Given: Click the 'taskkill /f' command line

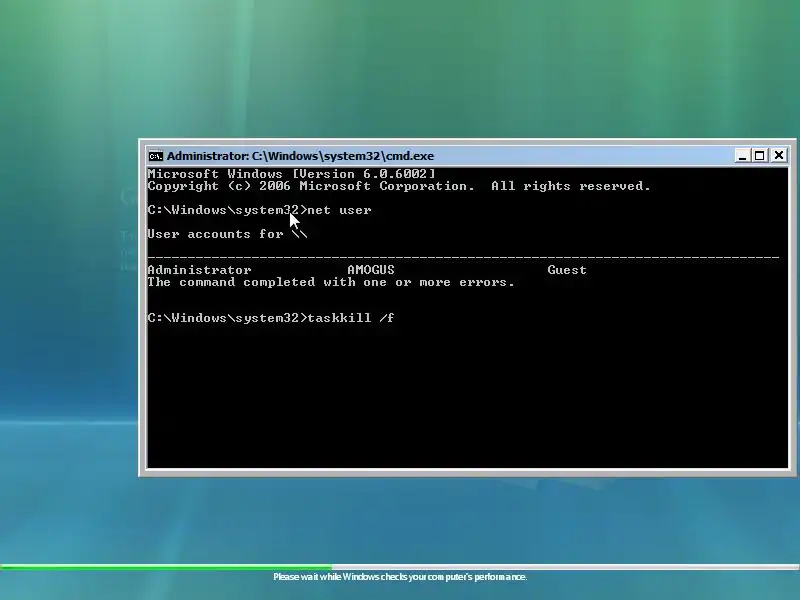Looking at the screenshot, I should pos(270,318).
